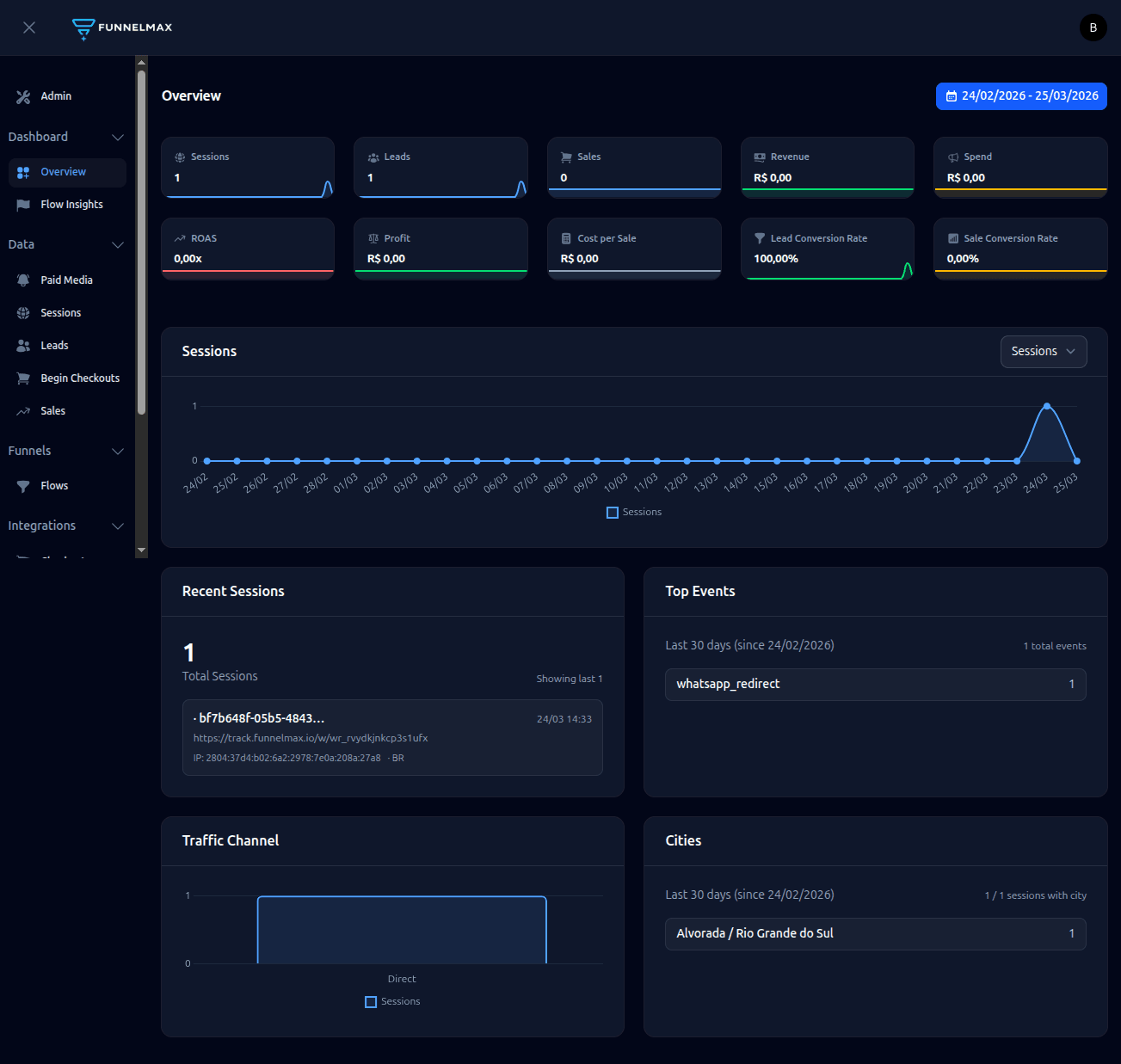Switch to the Overview menu item
Viewport: 1121px width, 1064px height.
pos(63,172)
